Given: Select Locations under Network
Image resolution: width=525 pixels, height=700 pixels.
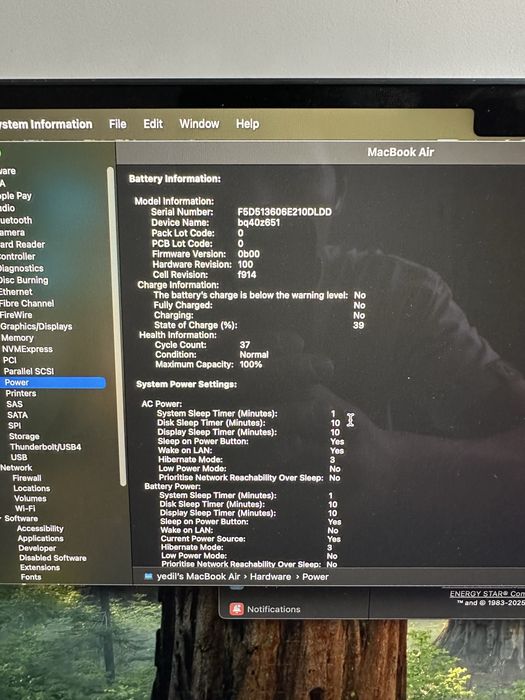Looking at the screenshot, I should pyautogui.click(x=32, y=488).
